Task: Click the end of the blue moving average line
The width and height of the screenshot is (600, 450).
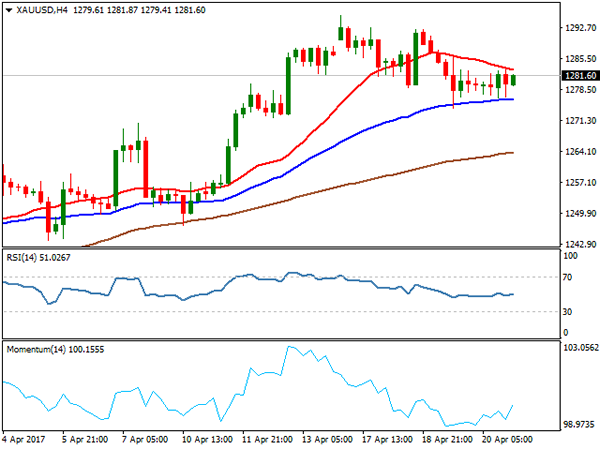Action: tap(512, 99)
